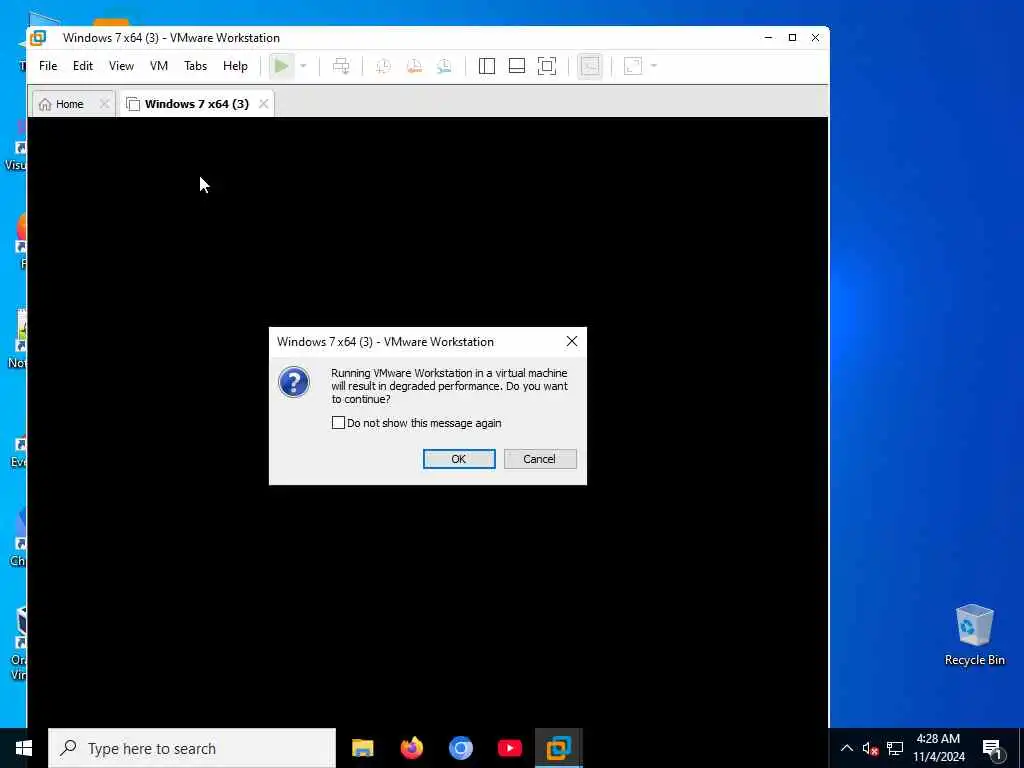1024x768 pixels.
Task: Check Do not show this message again
Action: 338,423
